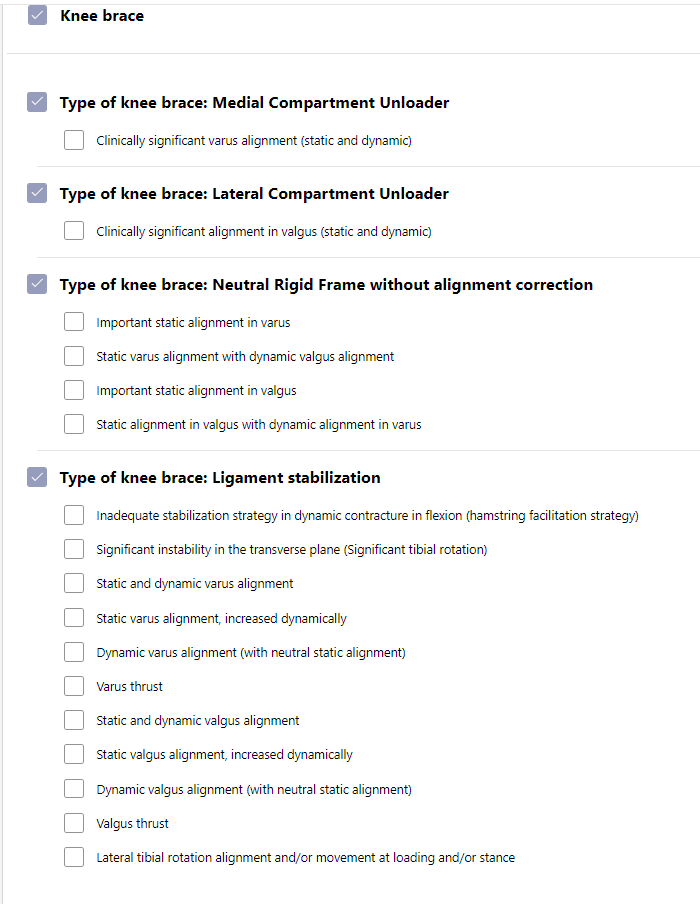The height and width of the screenshot is (904, 700).
Task: Tick Static valgus with dynamic varus alignment
Action: [74, 424]
